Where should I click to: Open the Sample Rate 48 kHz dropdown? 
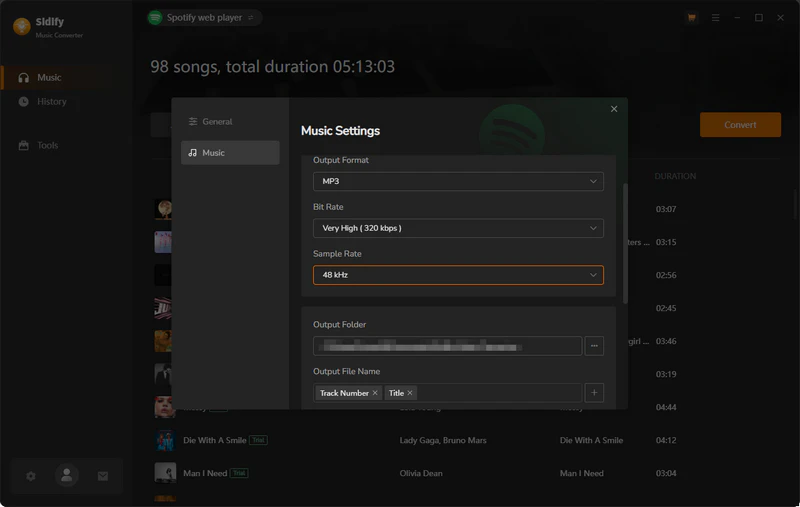coord(458,275)
